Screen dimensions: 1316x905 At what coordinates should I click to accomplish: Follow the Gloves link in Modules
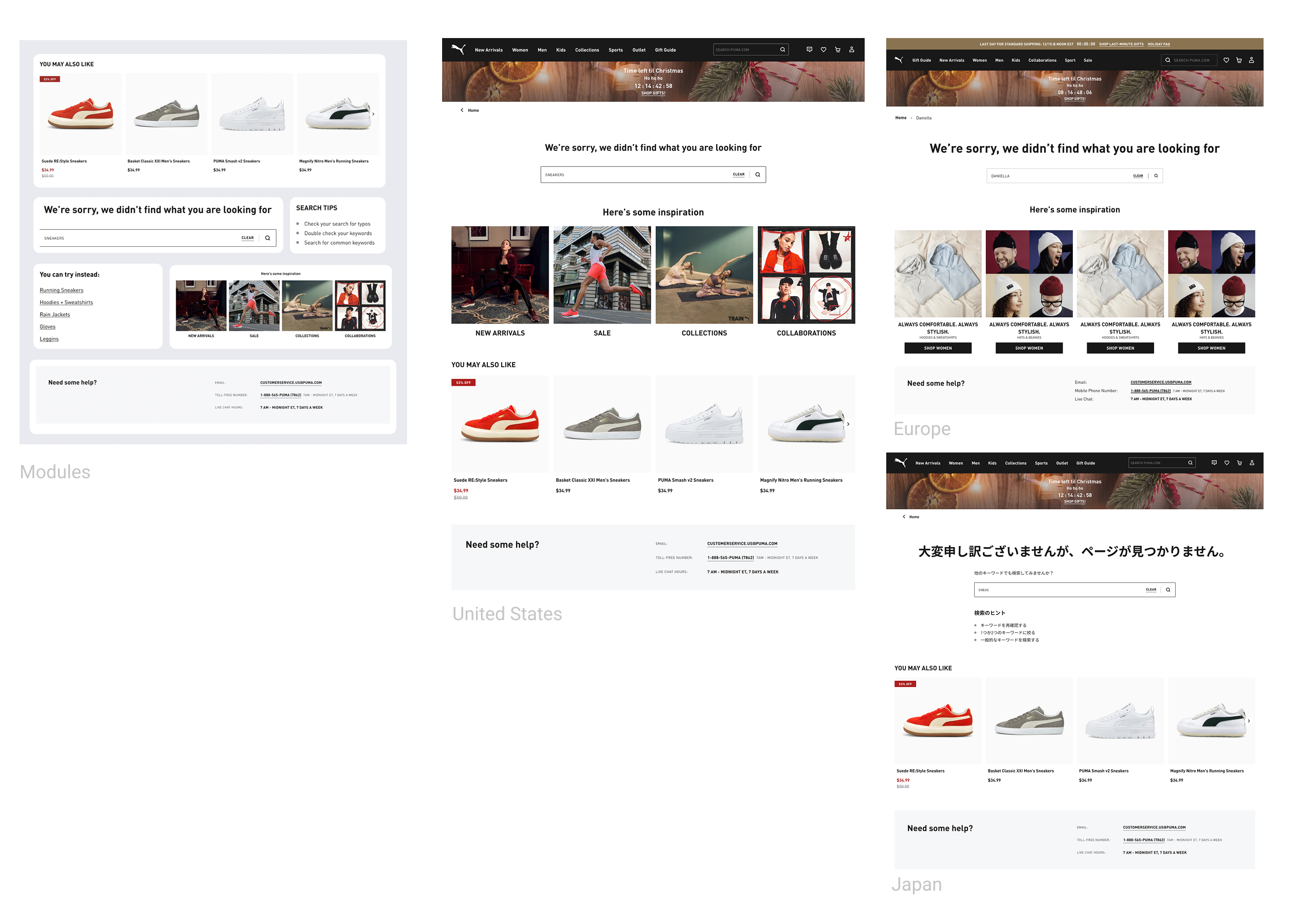coord(48,327)
